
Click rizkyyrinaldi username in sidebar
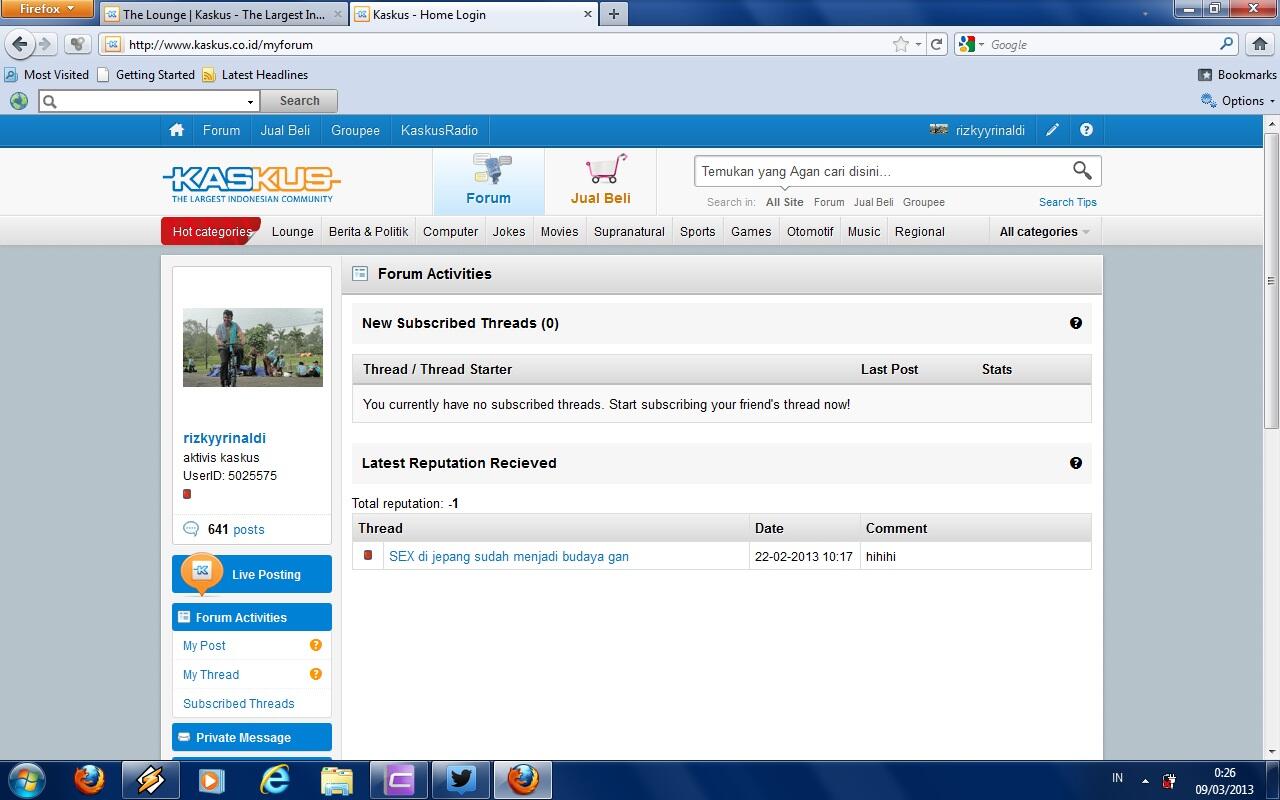[x=224, y=438]
